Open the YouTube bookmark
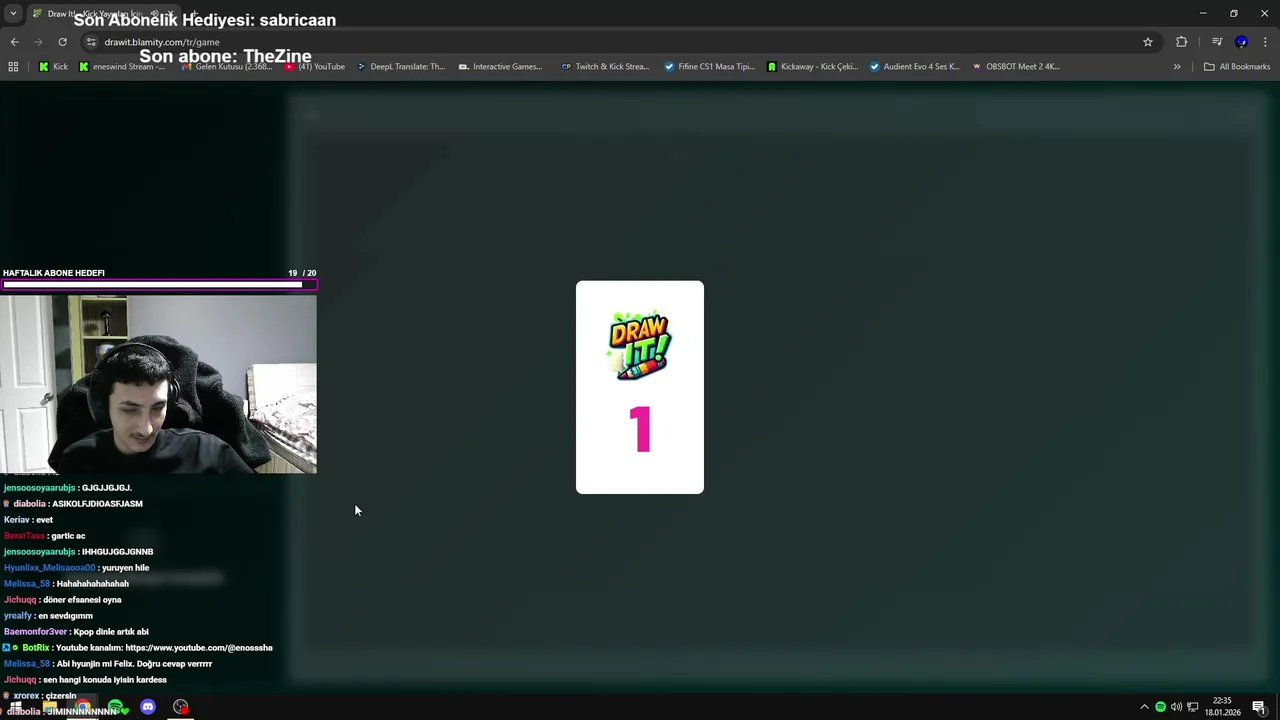The width and height of the screenshot is (1280, 720). point(315,67)
